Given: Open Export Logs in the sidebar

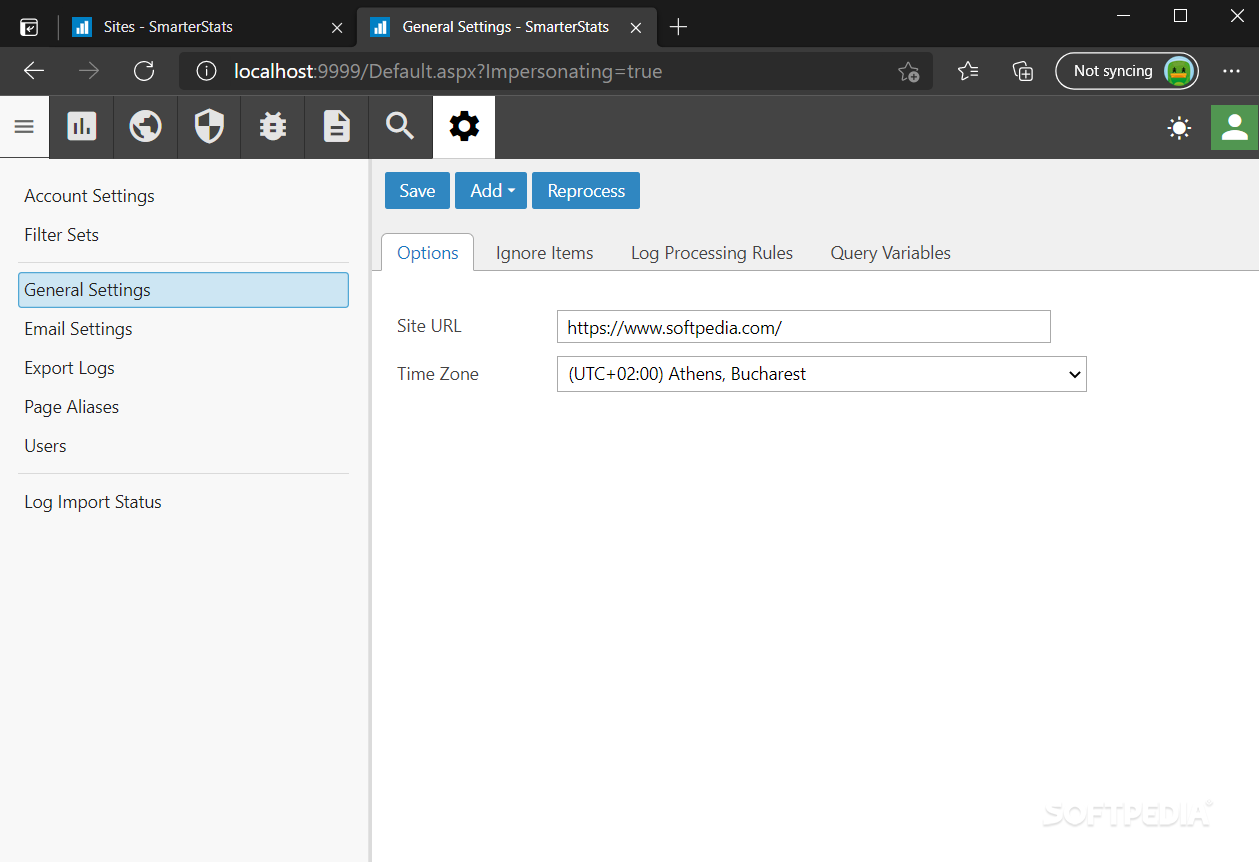Looking at the screenshot, I should tap(69, 368).
